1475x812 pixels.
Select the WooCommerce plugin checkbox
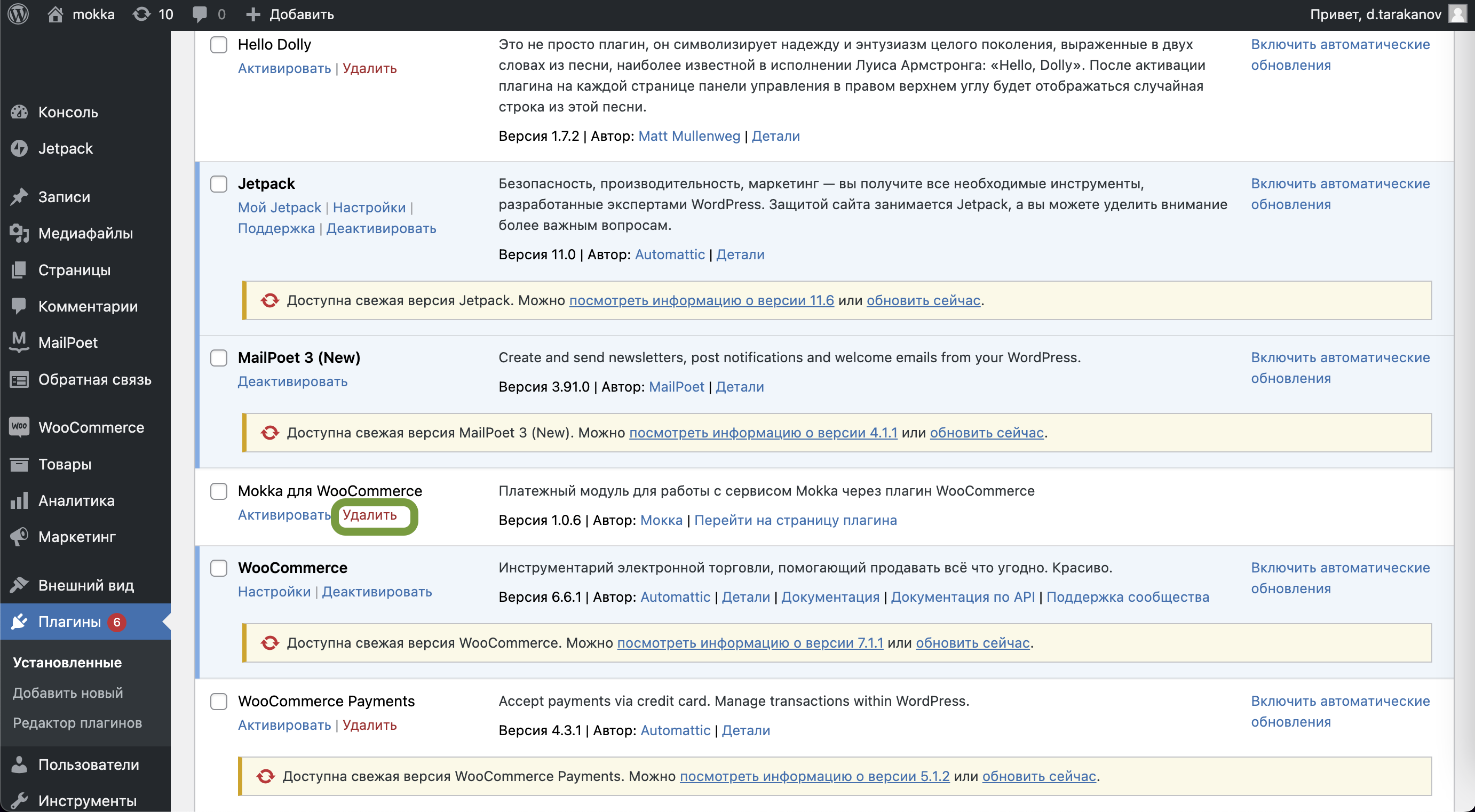click(219, 568)
